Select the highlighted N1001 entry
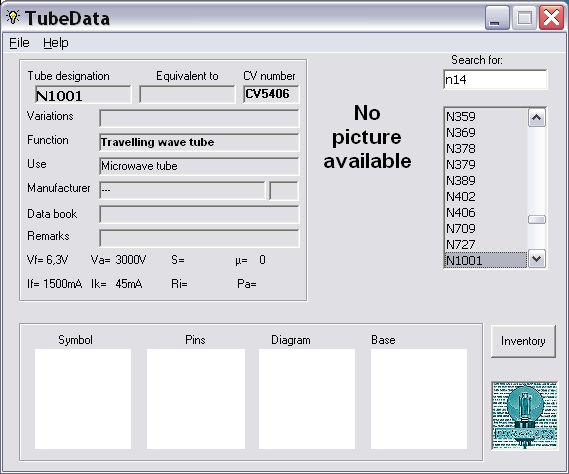Viewport: 569px width, 474px height. click(485, 260)
